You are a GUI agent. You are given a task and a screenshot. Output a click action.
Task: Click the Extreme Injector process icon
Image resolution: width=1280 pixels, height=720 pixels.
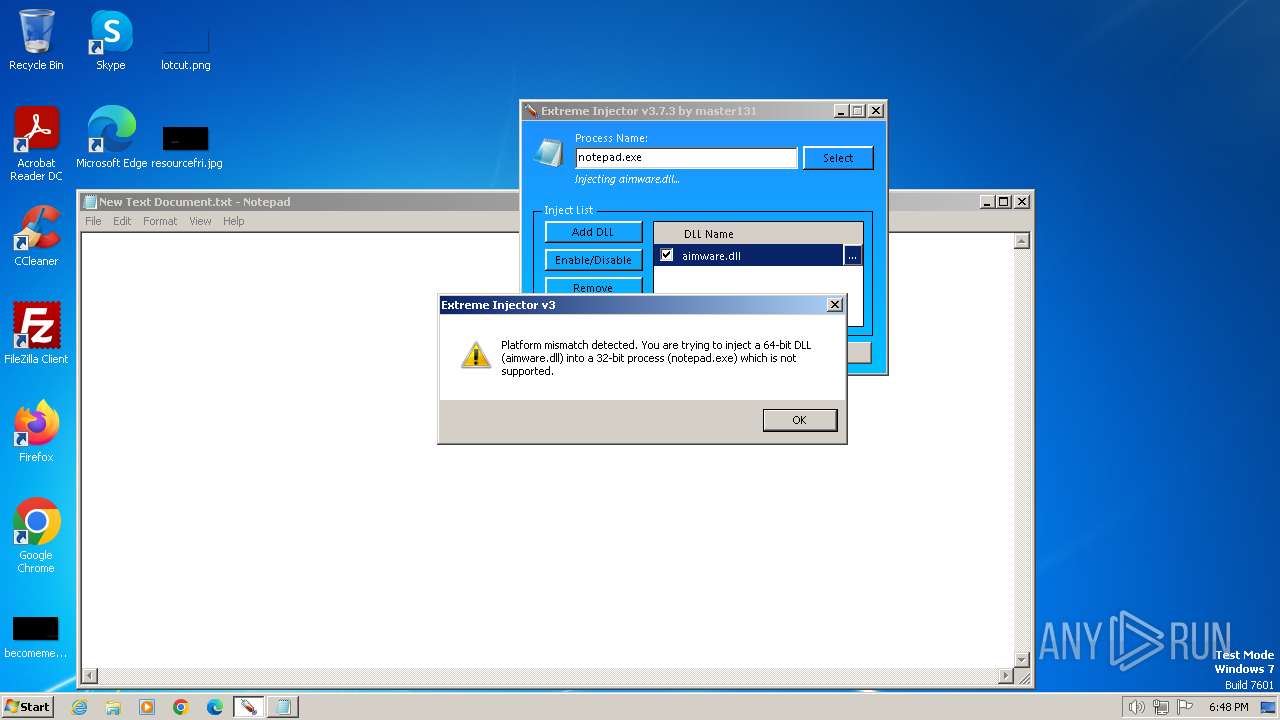click(548, 153)
